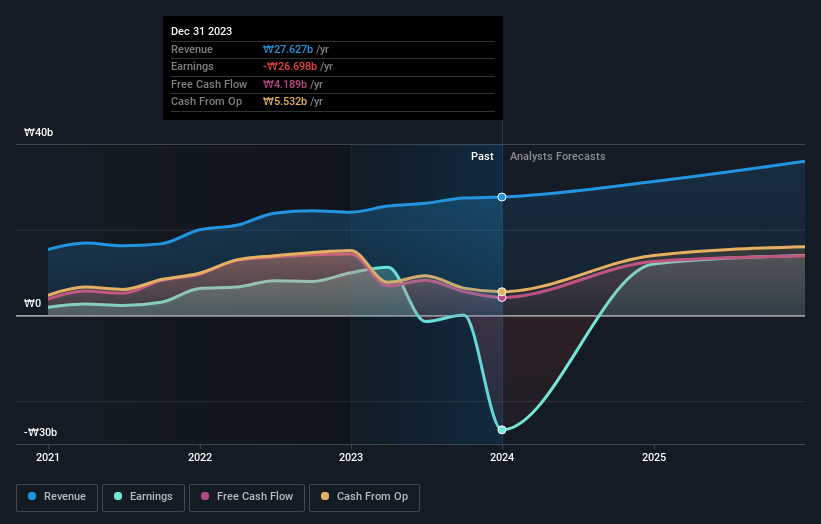The image size is (821, 524).
Task: Click the blue Revenue legend dot
Action: pyautogui.click(x=32, y=496)
